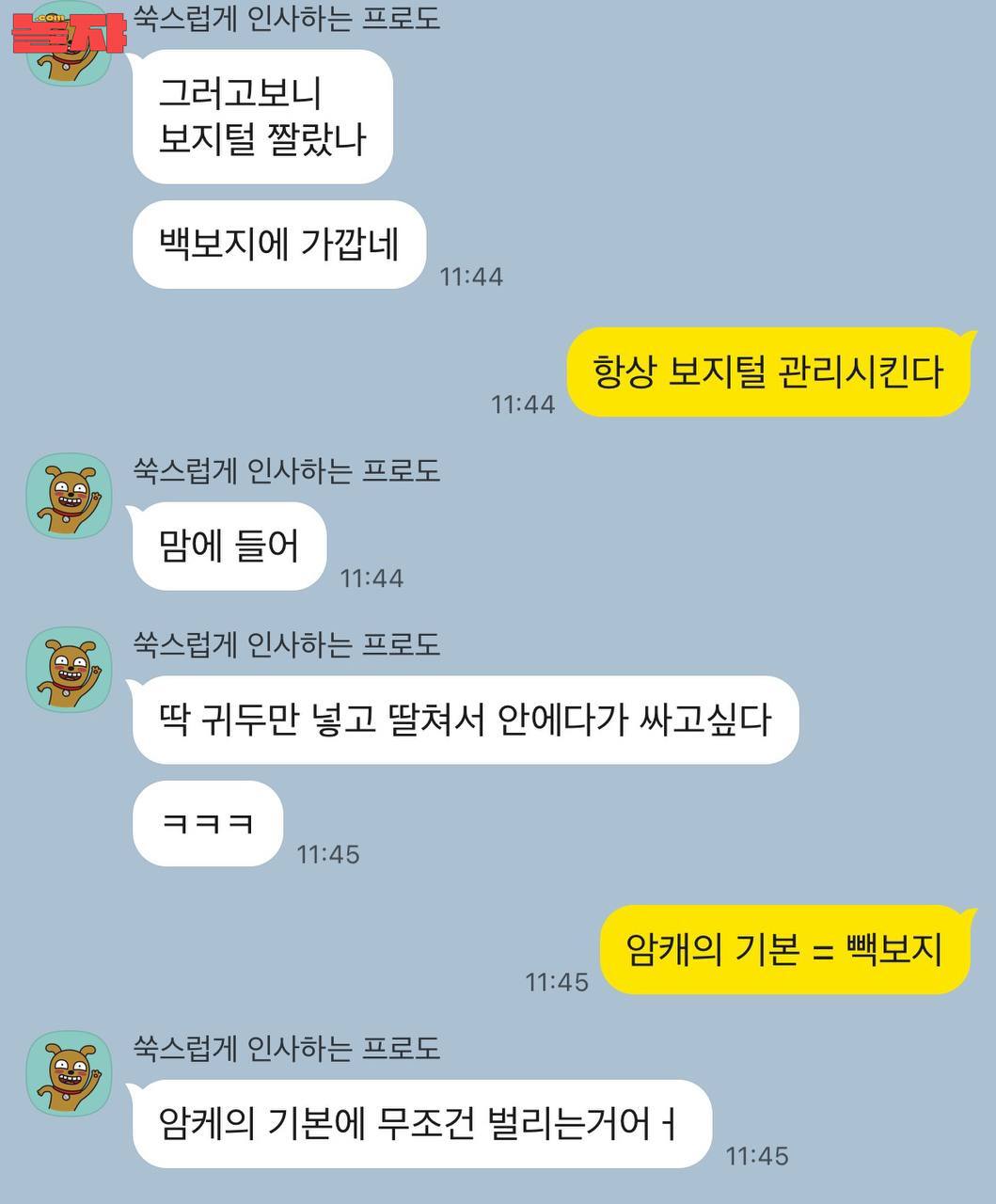Tap the avatar above the 'ㅋㅋㅋ' message group
Screen dimensions: 996x1204
coord(69,670)
